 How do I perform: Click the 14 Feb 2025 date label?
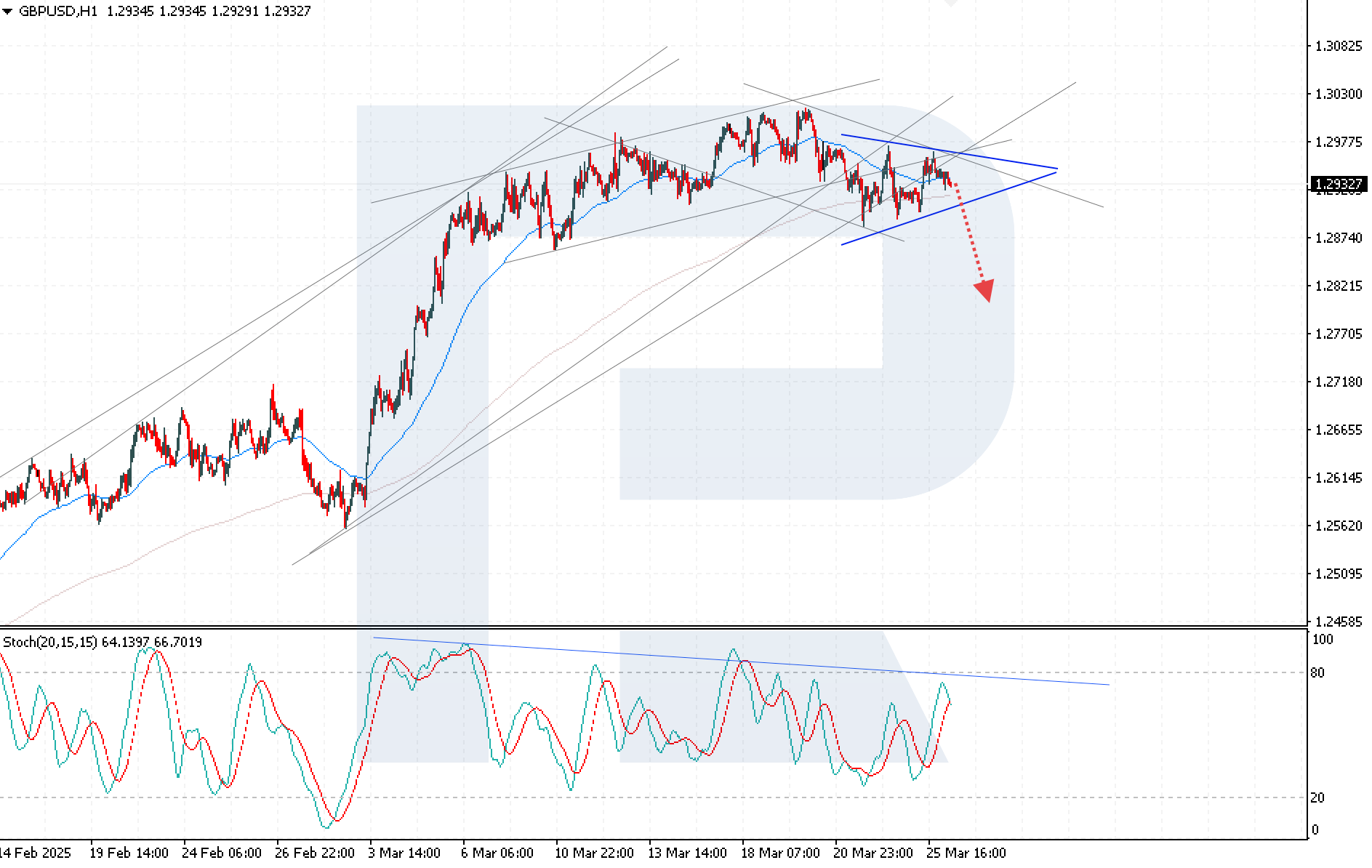coord(36,853)
